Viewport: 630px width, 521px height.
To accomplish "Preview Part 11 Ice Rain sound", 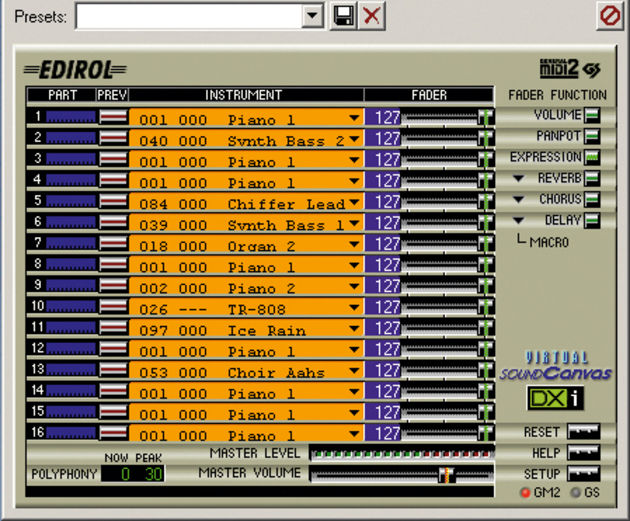I will [x=113, y=327].
